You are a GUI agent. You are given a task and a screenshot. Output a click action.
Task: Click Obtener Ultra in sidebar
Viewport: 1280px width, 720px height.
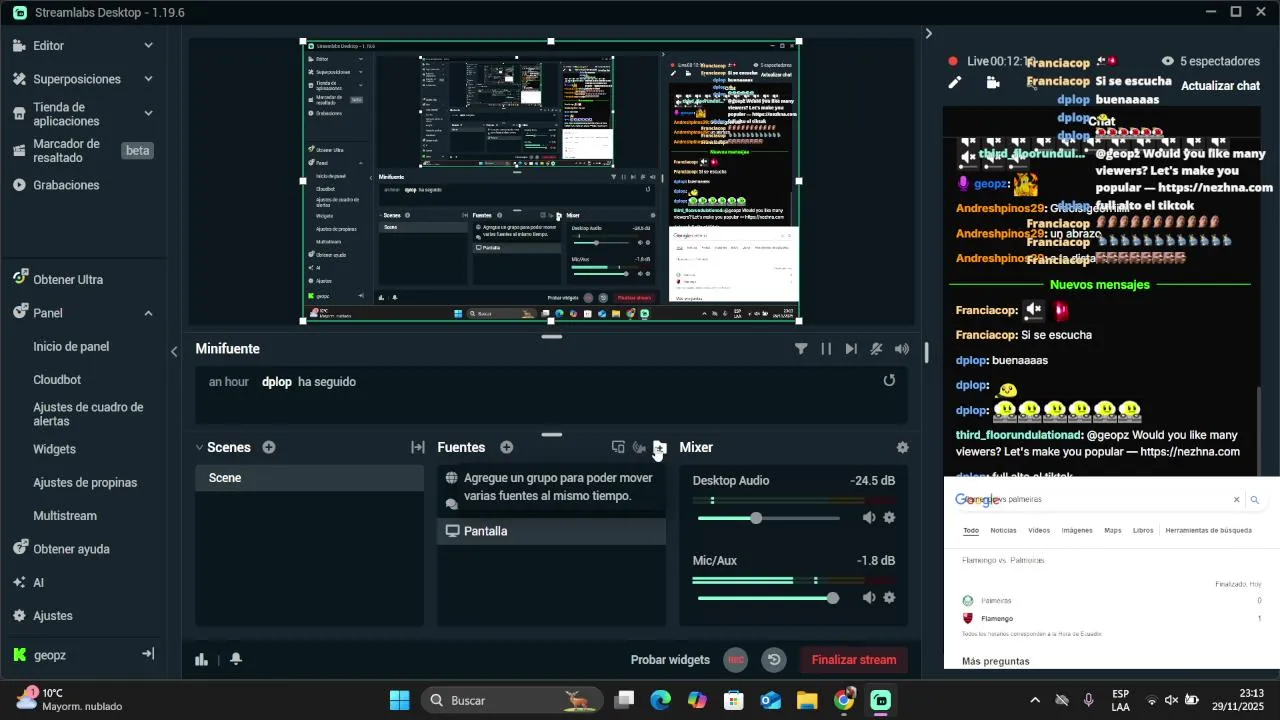pyautogui.click(x=68, y=280)
